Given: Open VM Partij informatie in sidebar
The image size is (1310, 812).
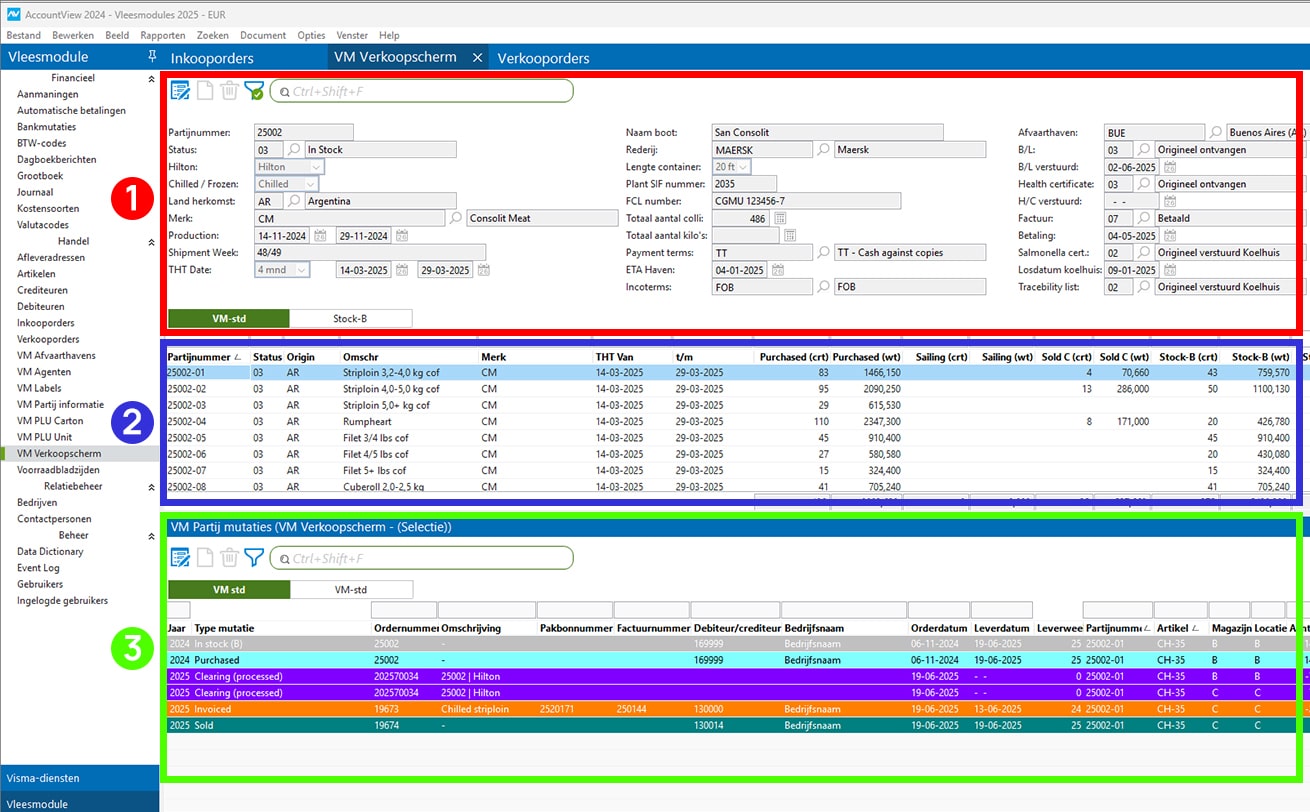Looking at the screenshot, I should (x=60, y=405).
